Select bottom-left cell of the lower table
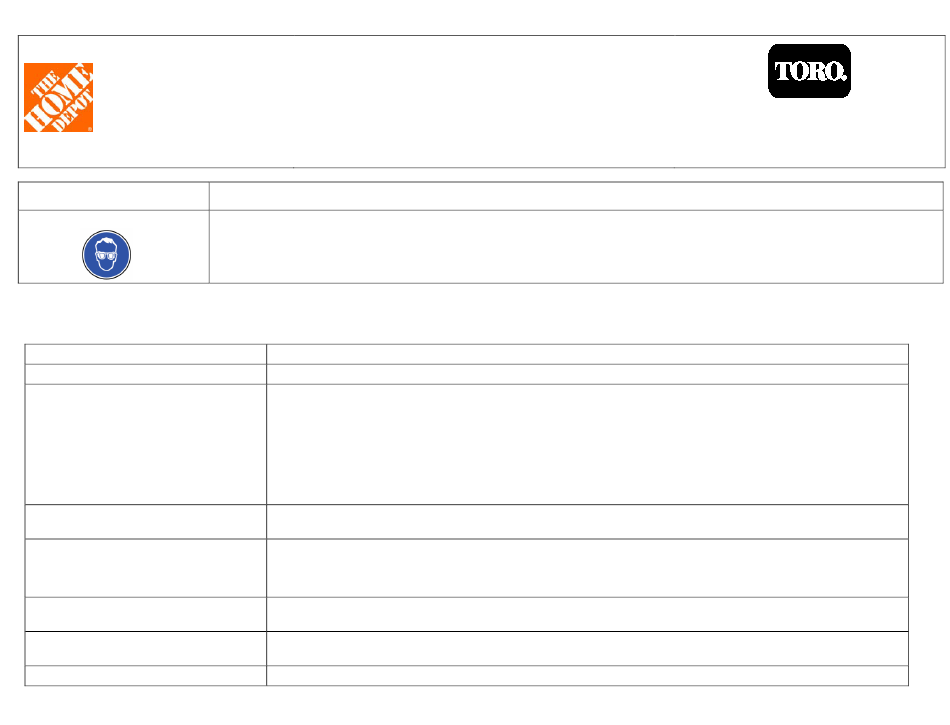The width and height of the screenshot is (950, 725). [x=145, y=676]
